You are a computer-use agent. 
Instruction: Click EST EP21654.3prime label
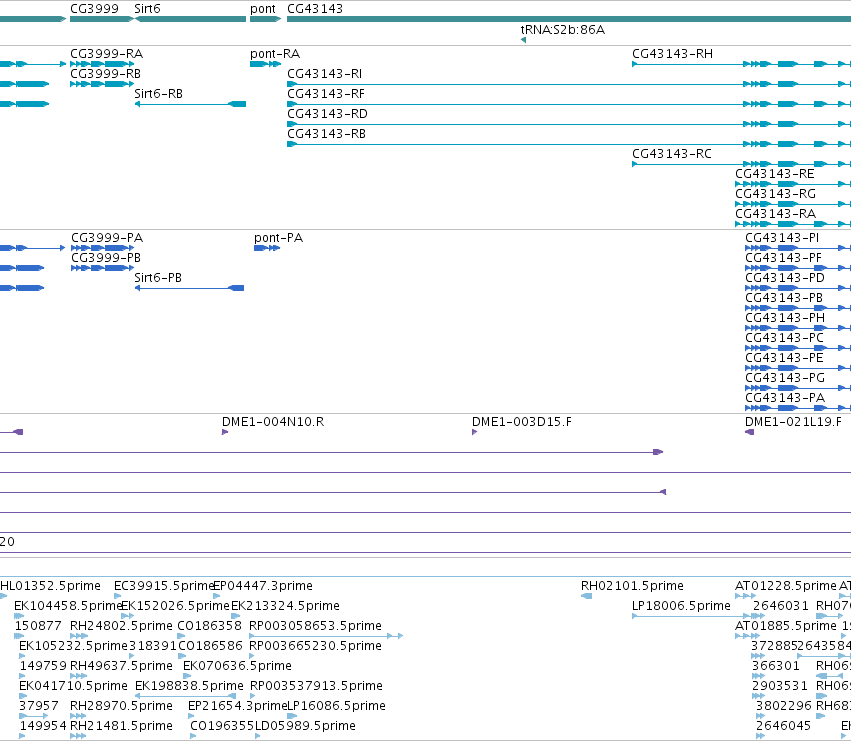coord(237,706)
